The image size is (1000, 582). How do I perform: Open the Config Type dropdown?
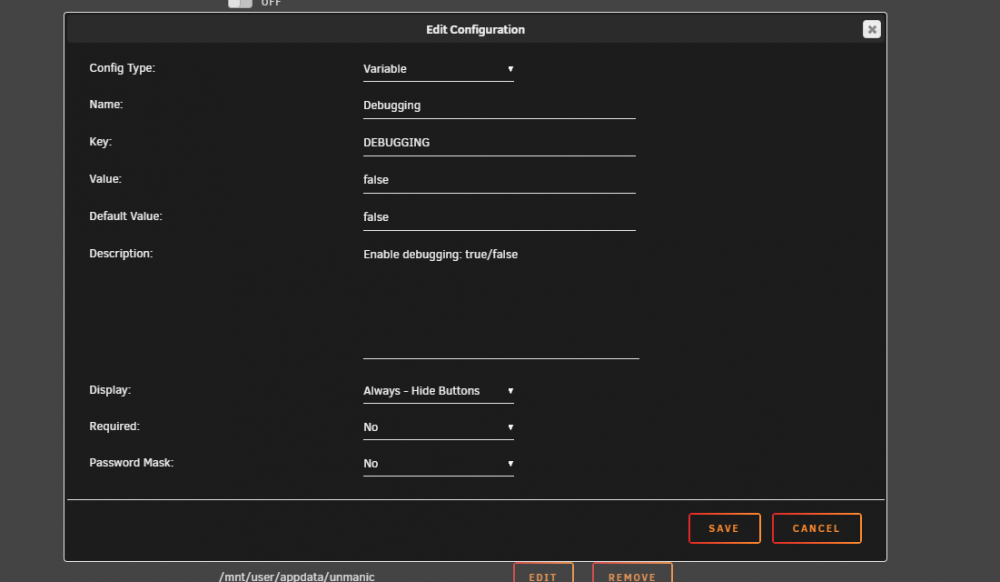click(438, 69)
